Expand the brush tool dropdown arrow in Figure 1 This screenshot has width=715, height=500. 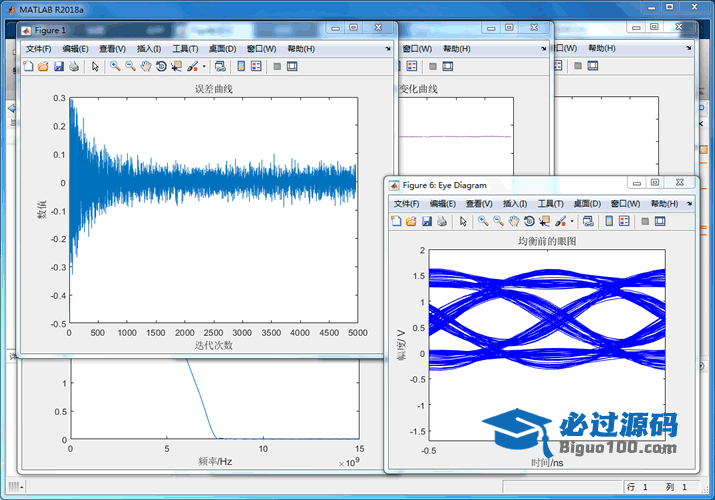tap(204, 67)
